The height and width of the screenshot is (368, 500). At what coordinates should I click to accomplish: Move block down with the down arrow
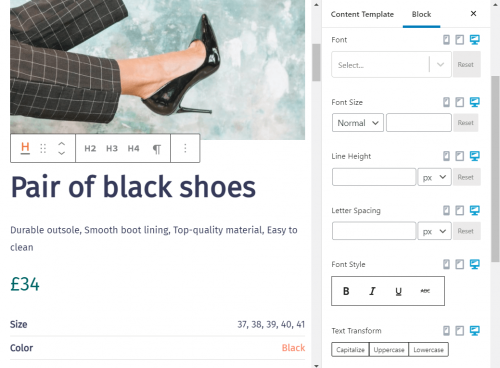62,153
